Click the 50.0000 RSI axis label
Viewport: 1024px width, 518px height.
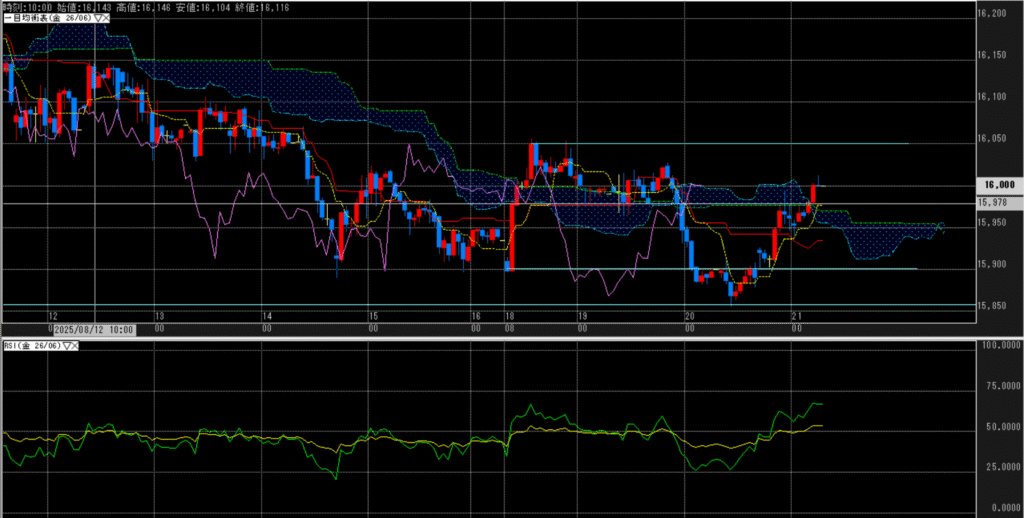pos(998,428)
